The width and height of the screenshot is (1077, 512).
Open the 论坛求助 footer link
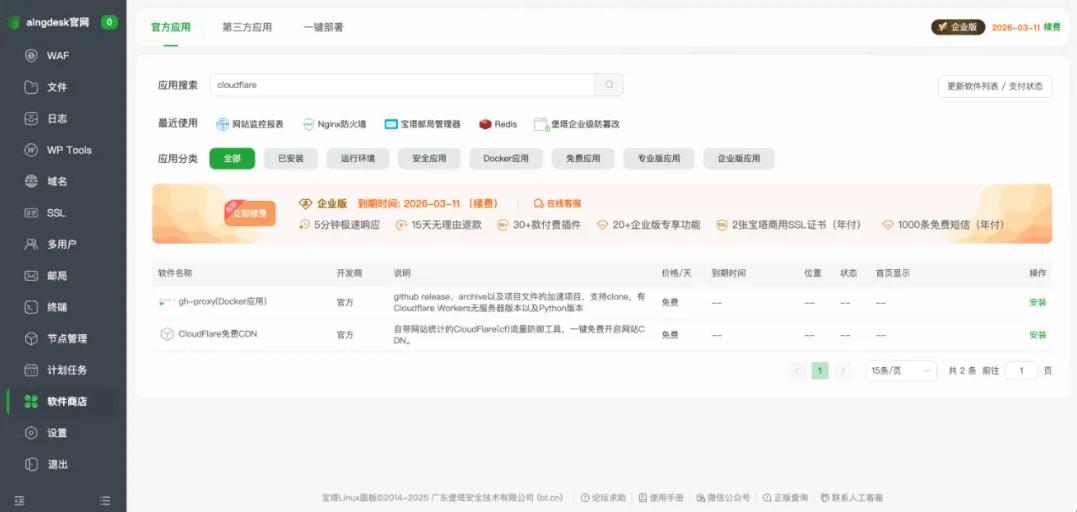603,498
